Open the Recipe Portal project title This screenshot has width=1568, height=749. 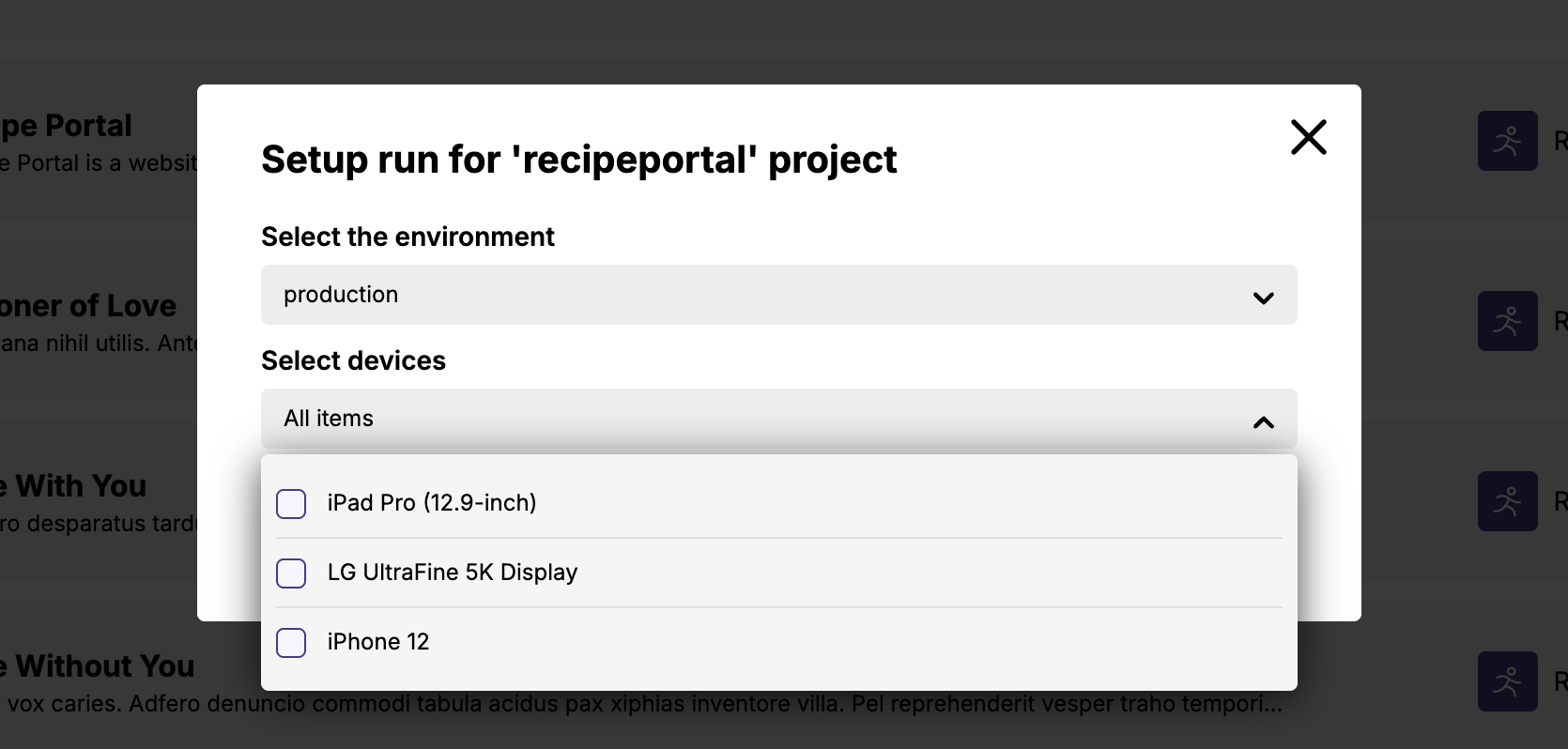[x=66, y=126]
